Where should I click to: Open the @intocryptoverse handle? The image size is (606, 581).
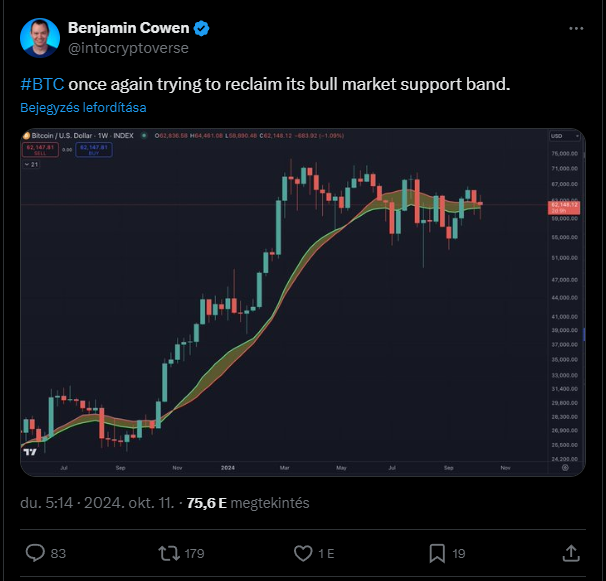pos(128,48)
